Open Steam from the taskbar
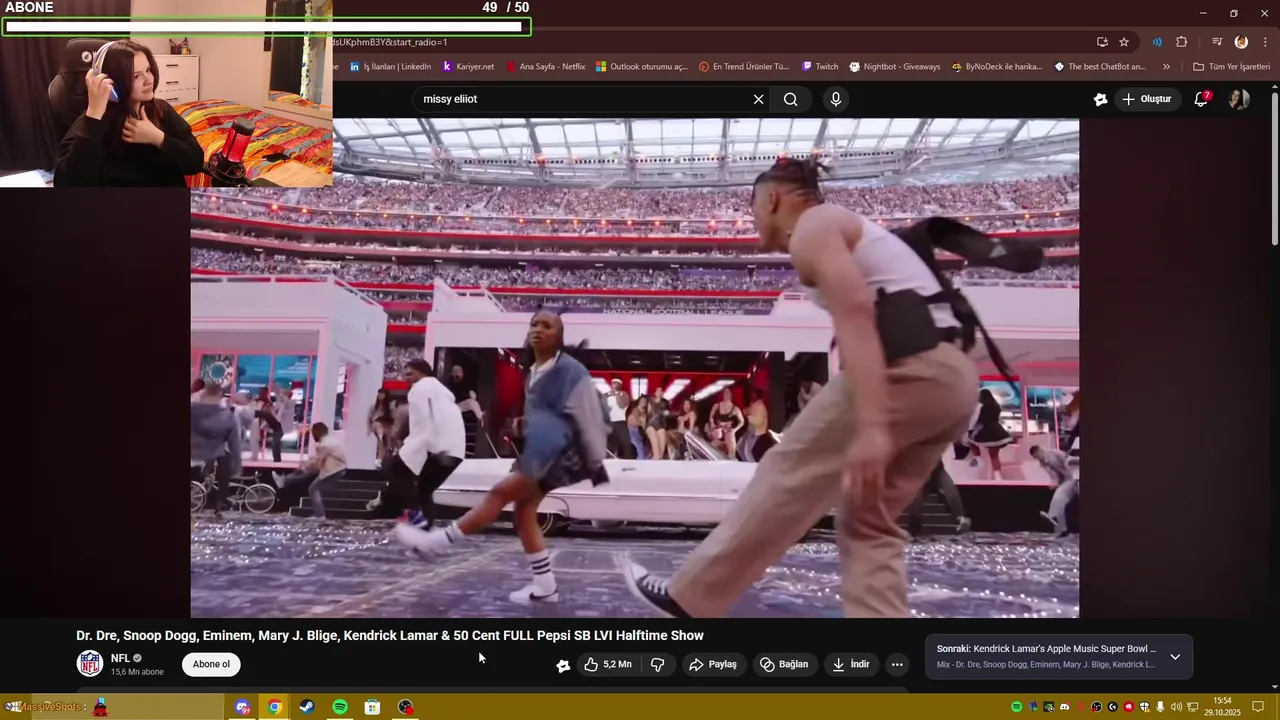 tap(307, 707)
